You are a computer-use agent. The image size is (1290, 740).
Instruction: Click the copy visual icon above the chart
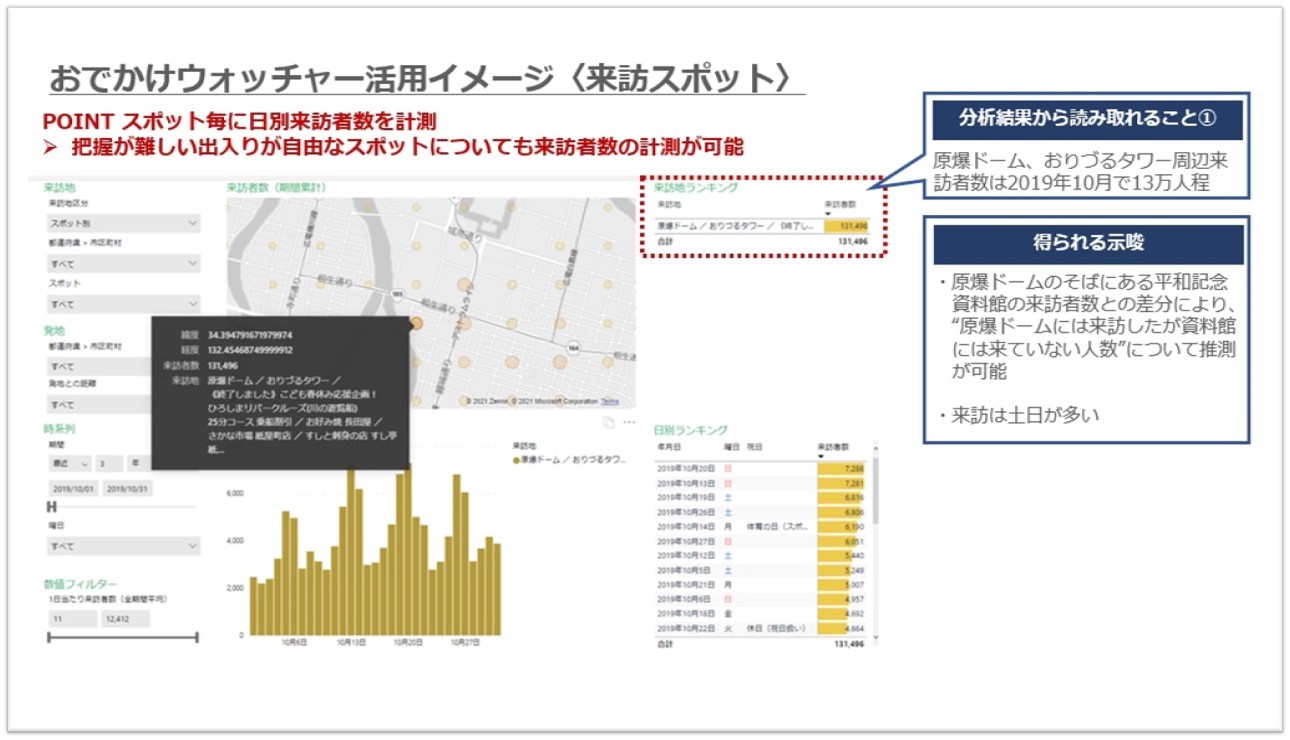point(608,423)
